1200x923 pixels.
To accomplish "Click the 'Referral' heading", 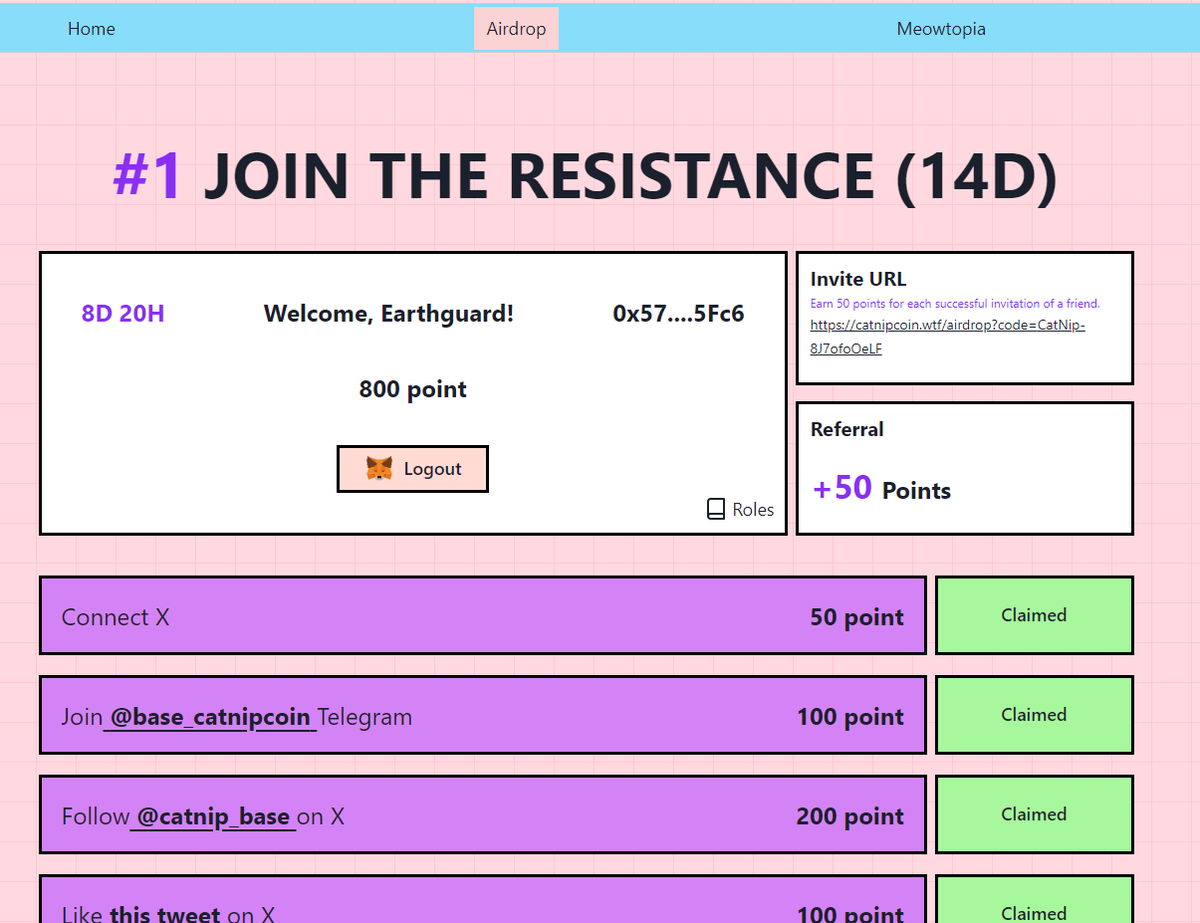I will coord(847,429).
